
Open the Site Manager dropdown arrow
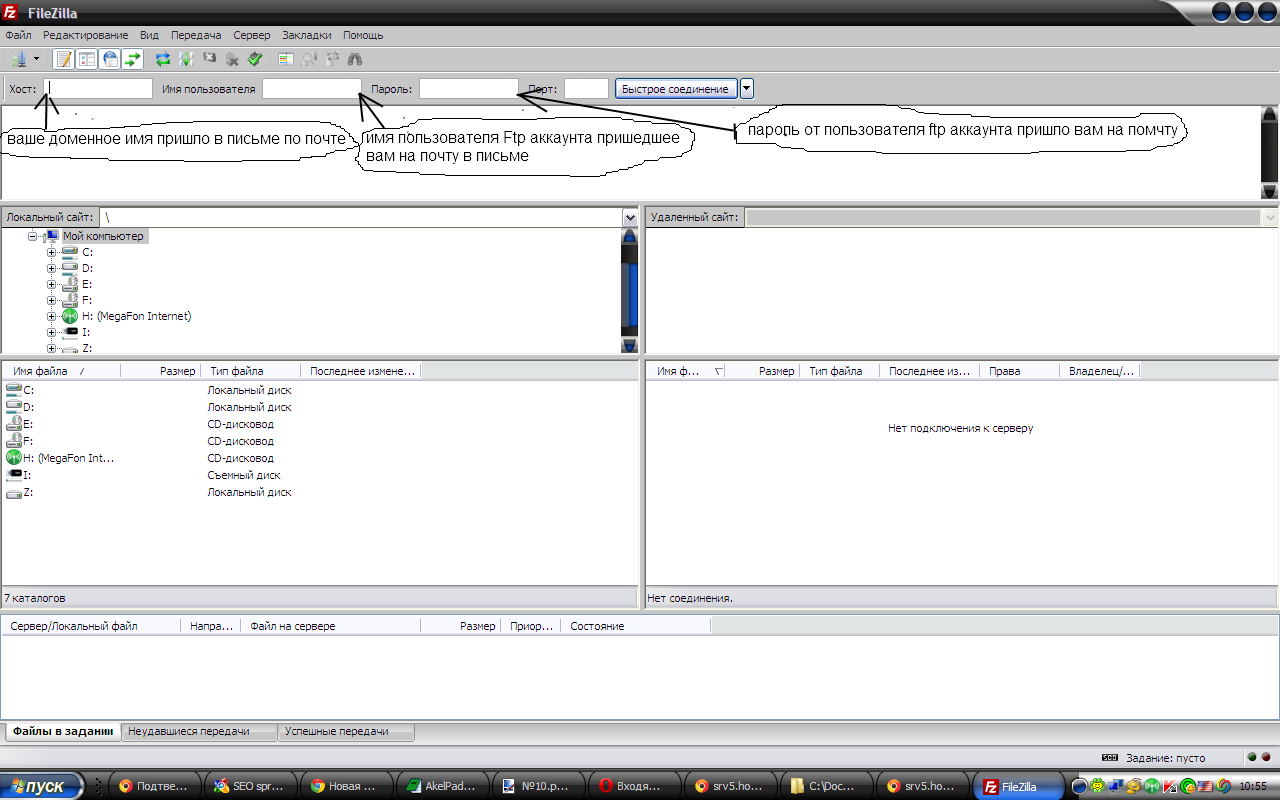pos(37,59)
